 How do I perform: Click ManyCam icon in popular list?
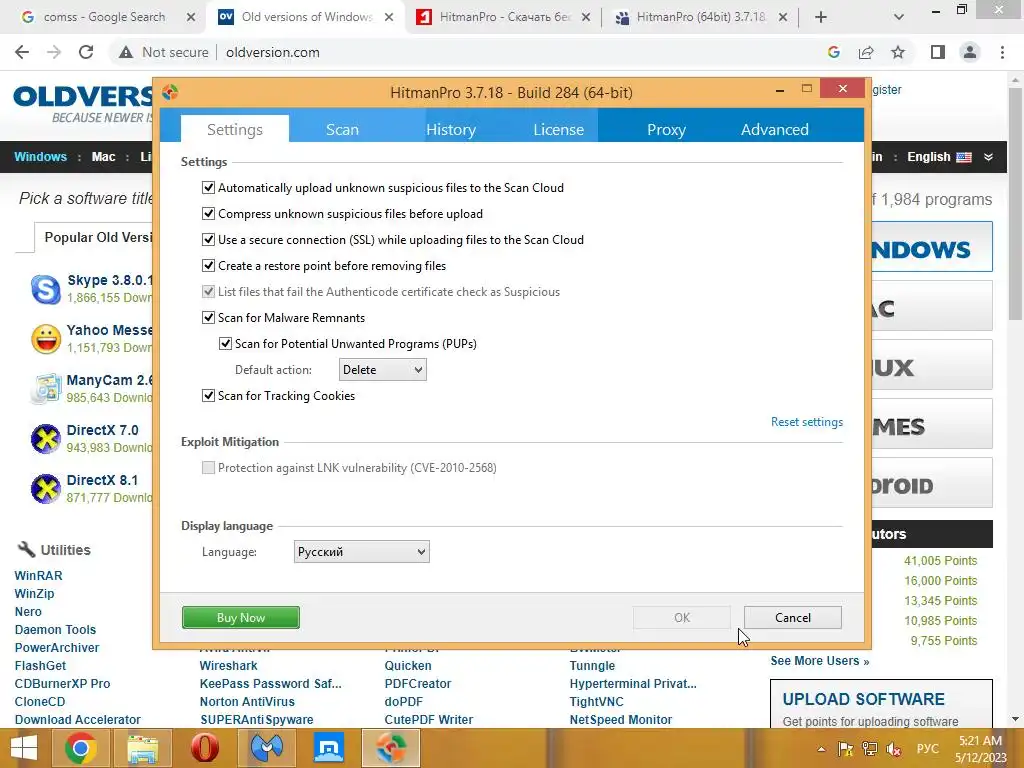point(46,389)
